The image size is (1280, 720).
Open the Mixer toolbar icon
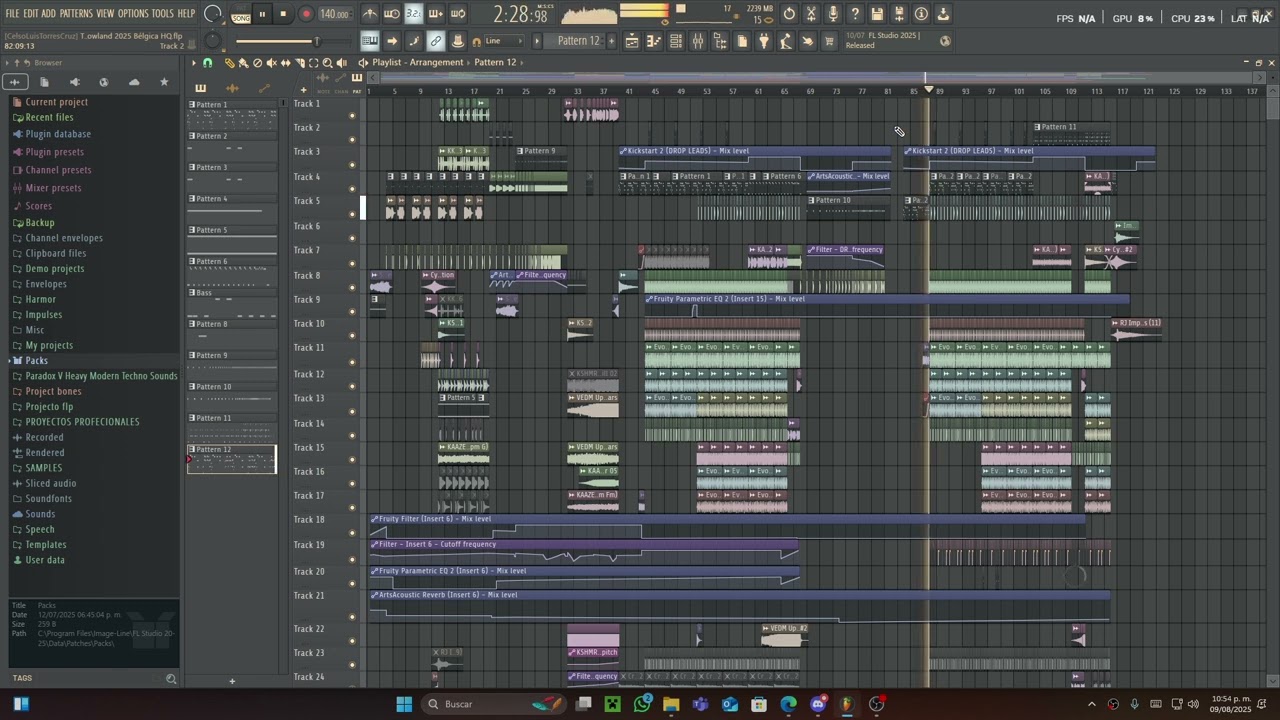[698, 41]
